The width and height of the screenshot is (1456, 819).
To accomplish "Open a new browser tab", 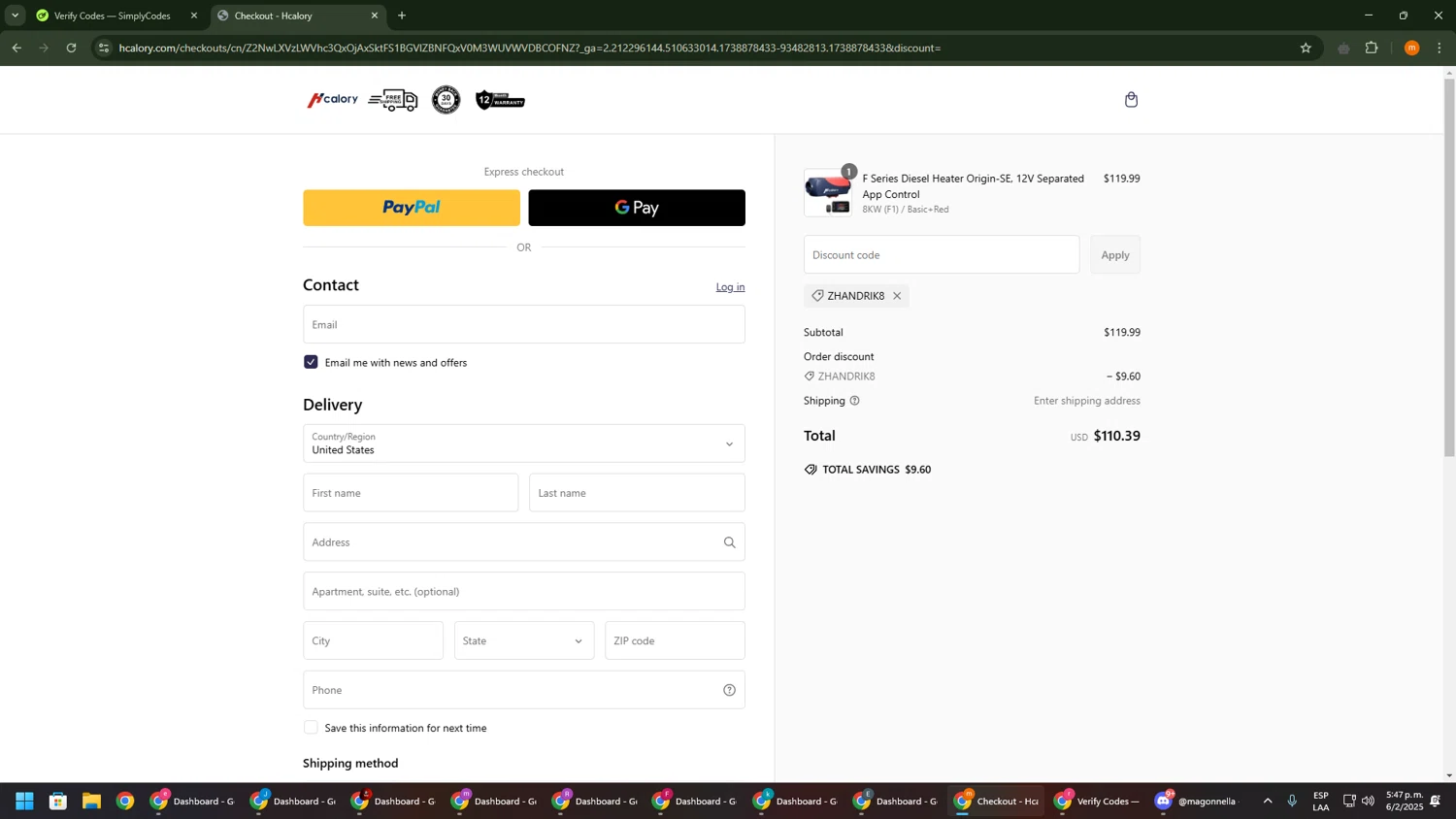I will pyautogui.click(x=402, y=16).
